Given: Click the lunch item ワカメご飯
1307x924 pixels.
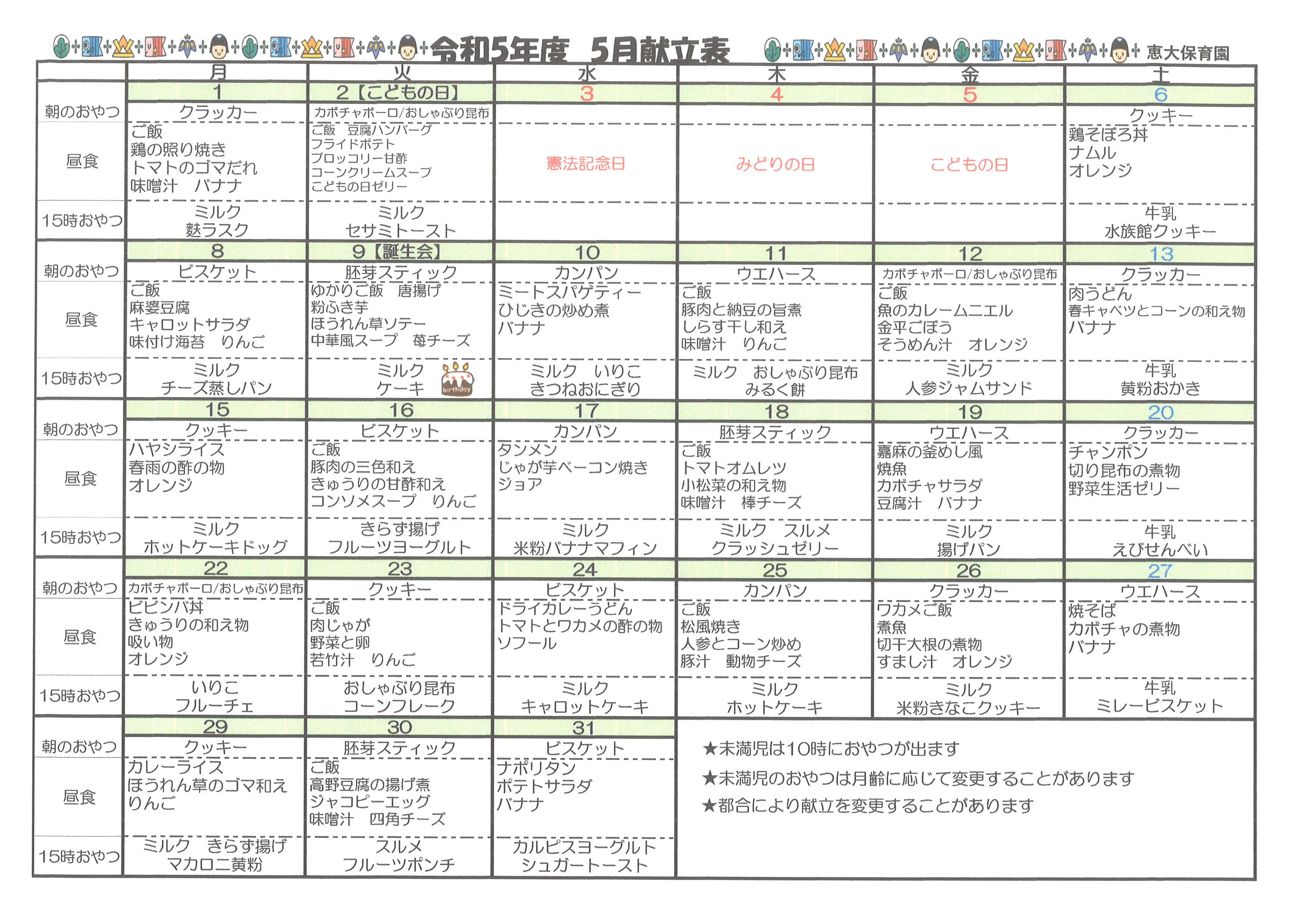Looking at the screenshot, I should click(x=914, y=611).
